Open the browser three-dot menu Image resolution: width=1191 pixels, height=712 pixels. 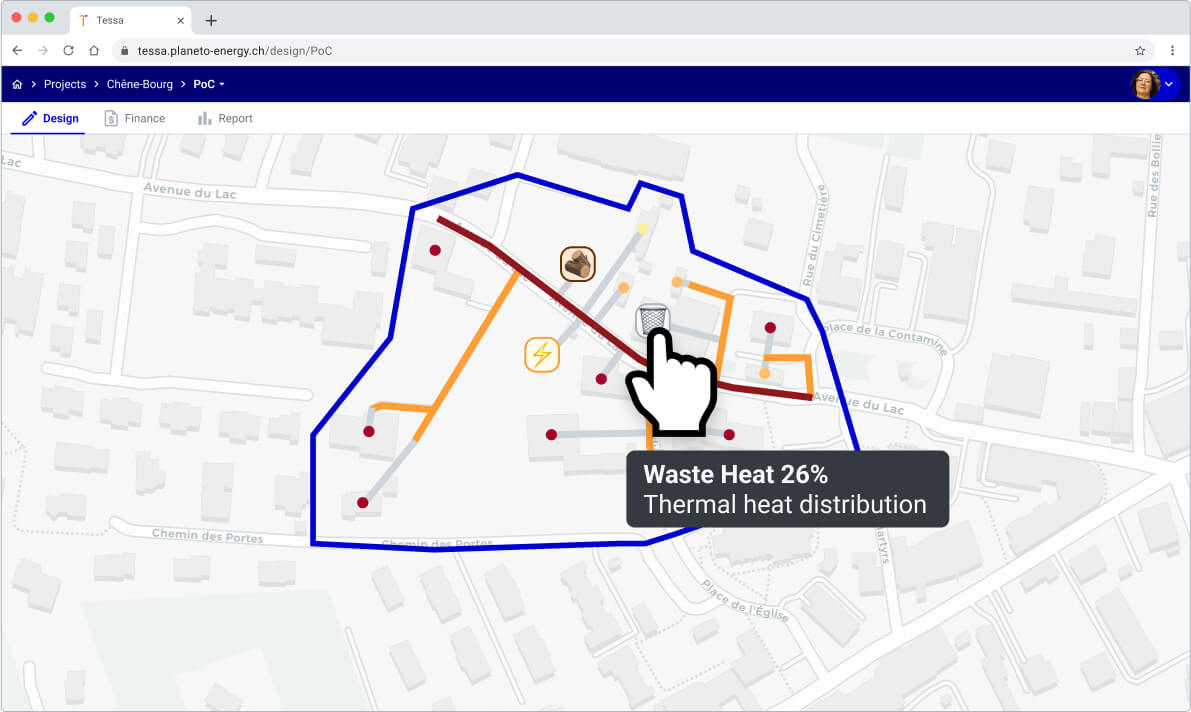[x=1172, y=49]
